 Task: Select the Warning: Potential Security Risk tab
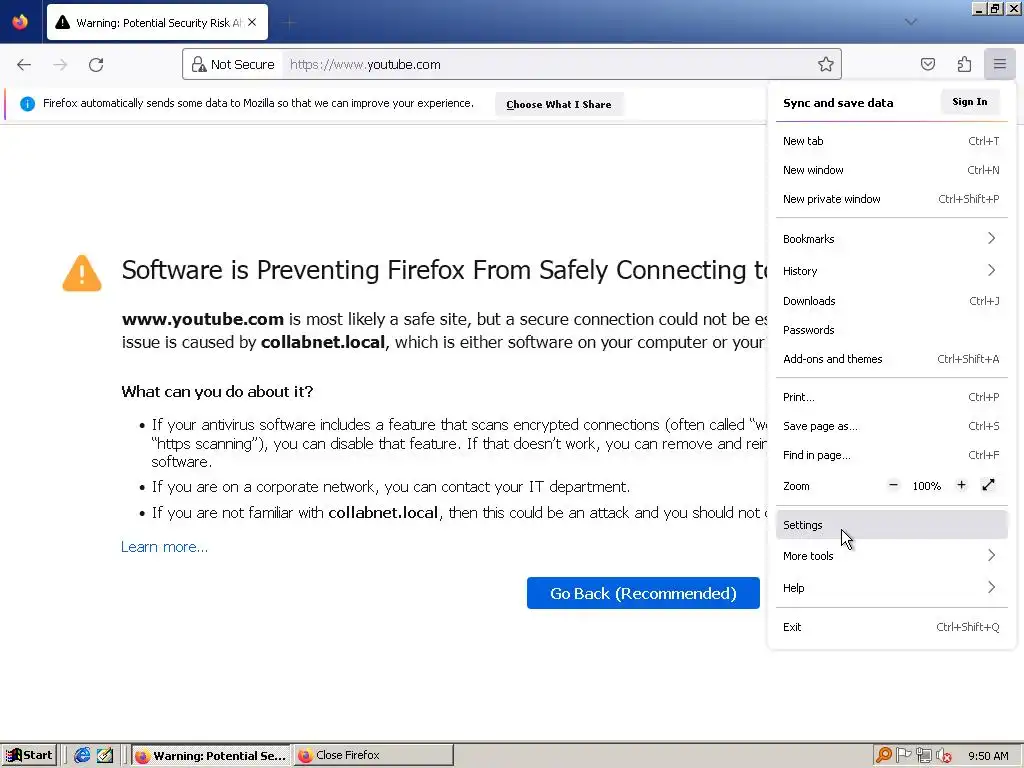click(157, 22)
